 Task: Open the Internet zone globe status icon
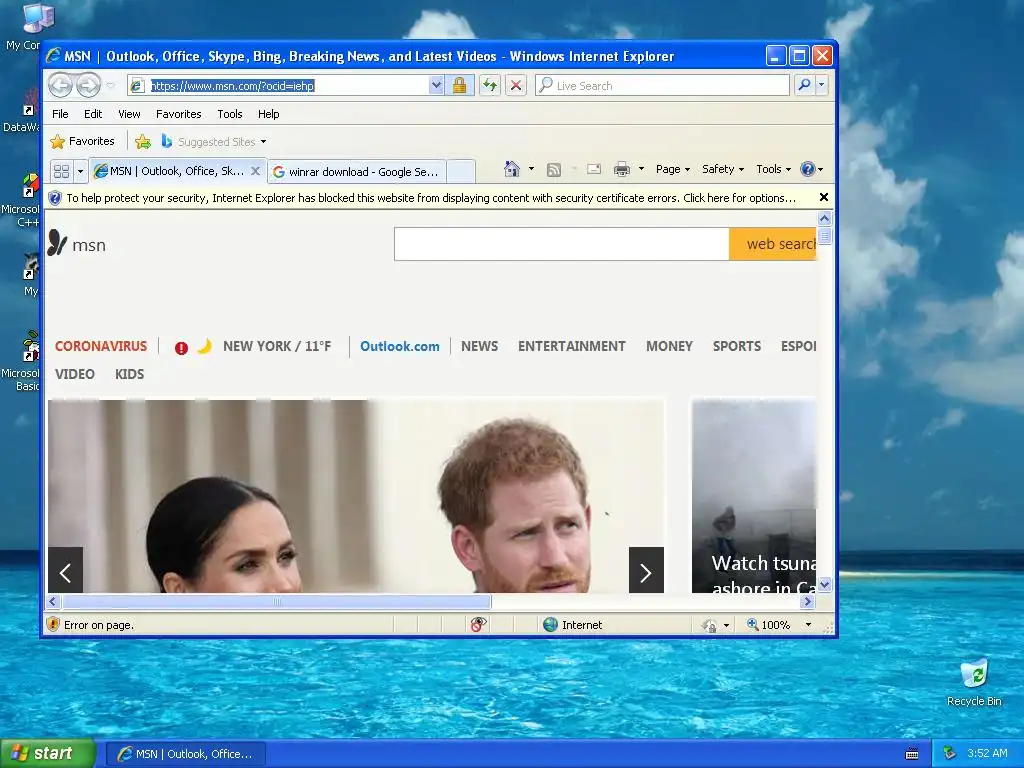(551, 625)
